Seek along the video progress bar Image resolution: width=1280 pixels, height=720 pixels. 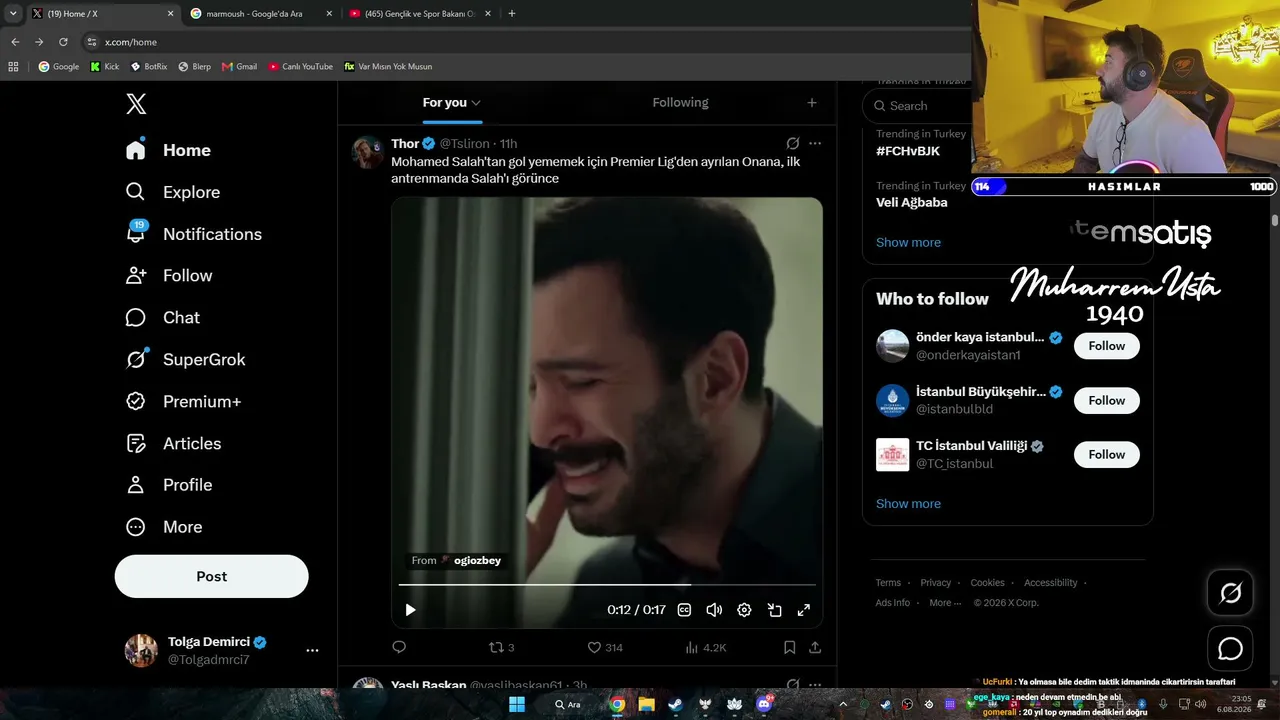607,584
